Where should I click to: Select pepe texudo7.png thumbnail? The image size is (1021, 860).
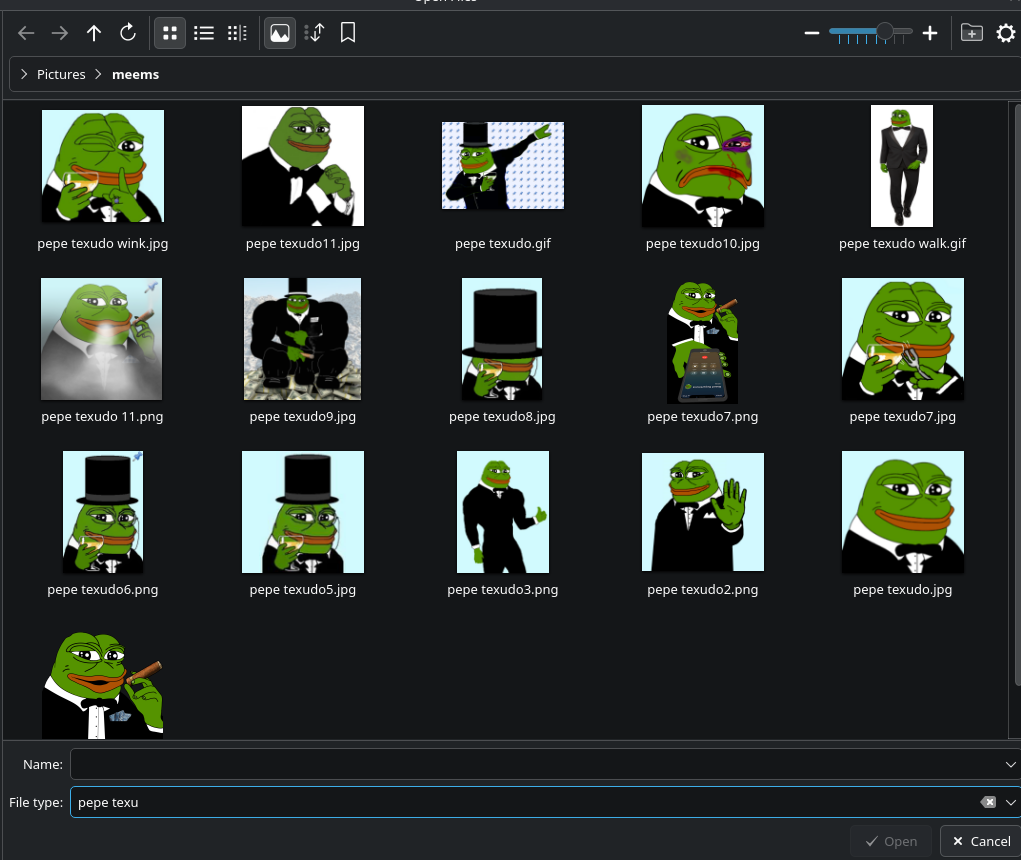[x=703, y=341]
